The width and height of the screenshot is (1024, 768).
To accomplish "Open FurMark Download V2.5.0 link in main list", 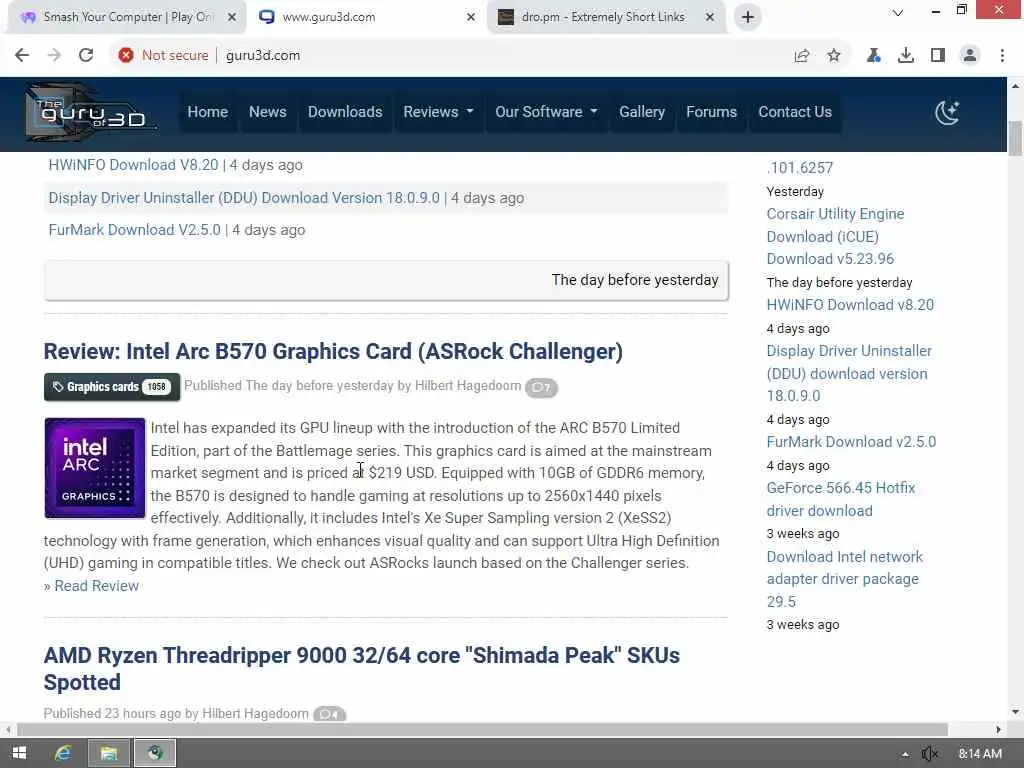I will [135, 230].
